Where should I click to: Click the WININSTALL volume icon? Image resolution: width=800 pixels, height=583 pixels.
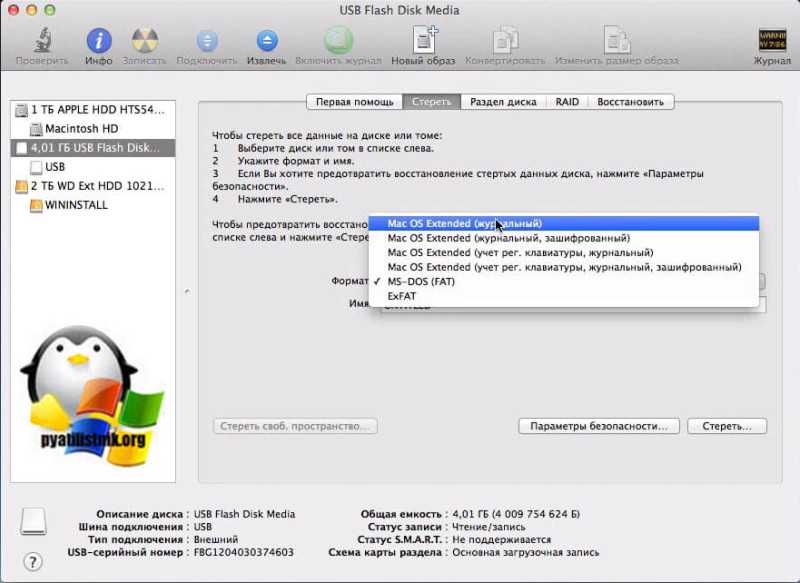click(x=36, y=206)
